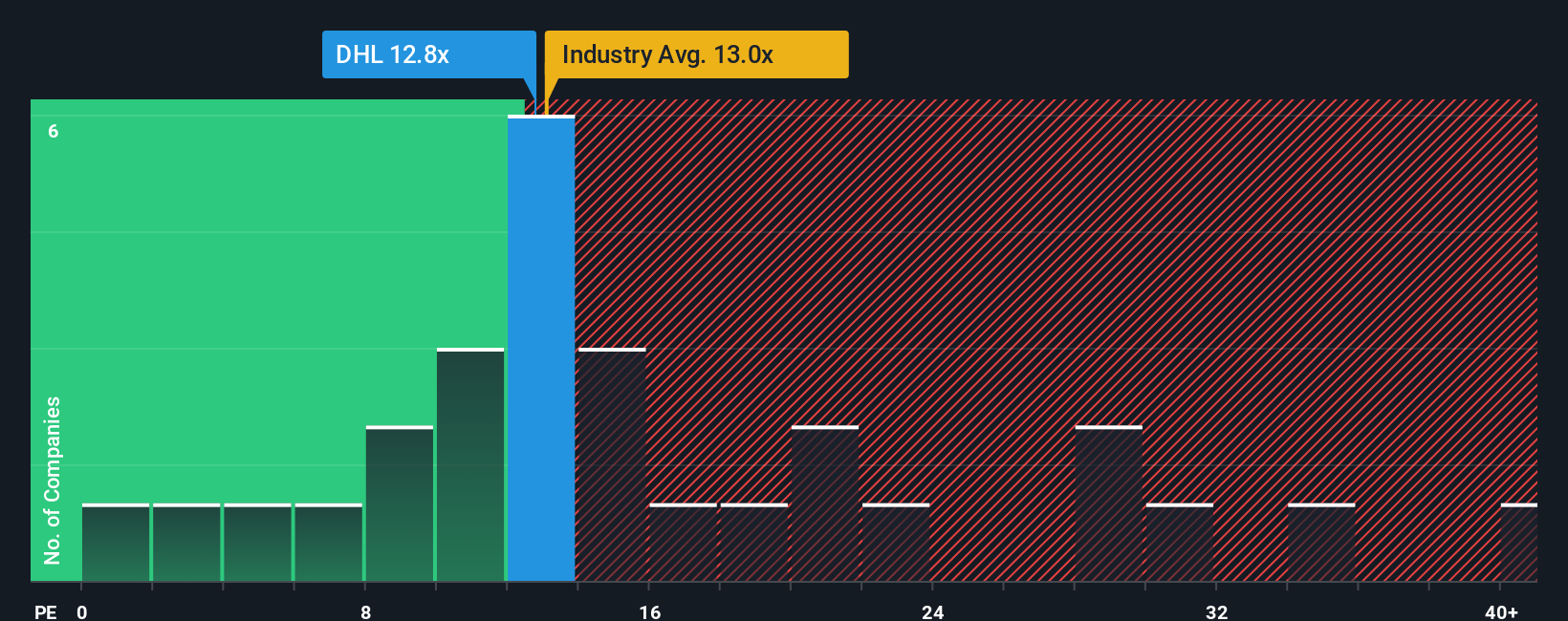Click the y-axis value 6
1568x621 pixels.
[54, 131]
